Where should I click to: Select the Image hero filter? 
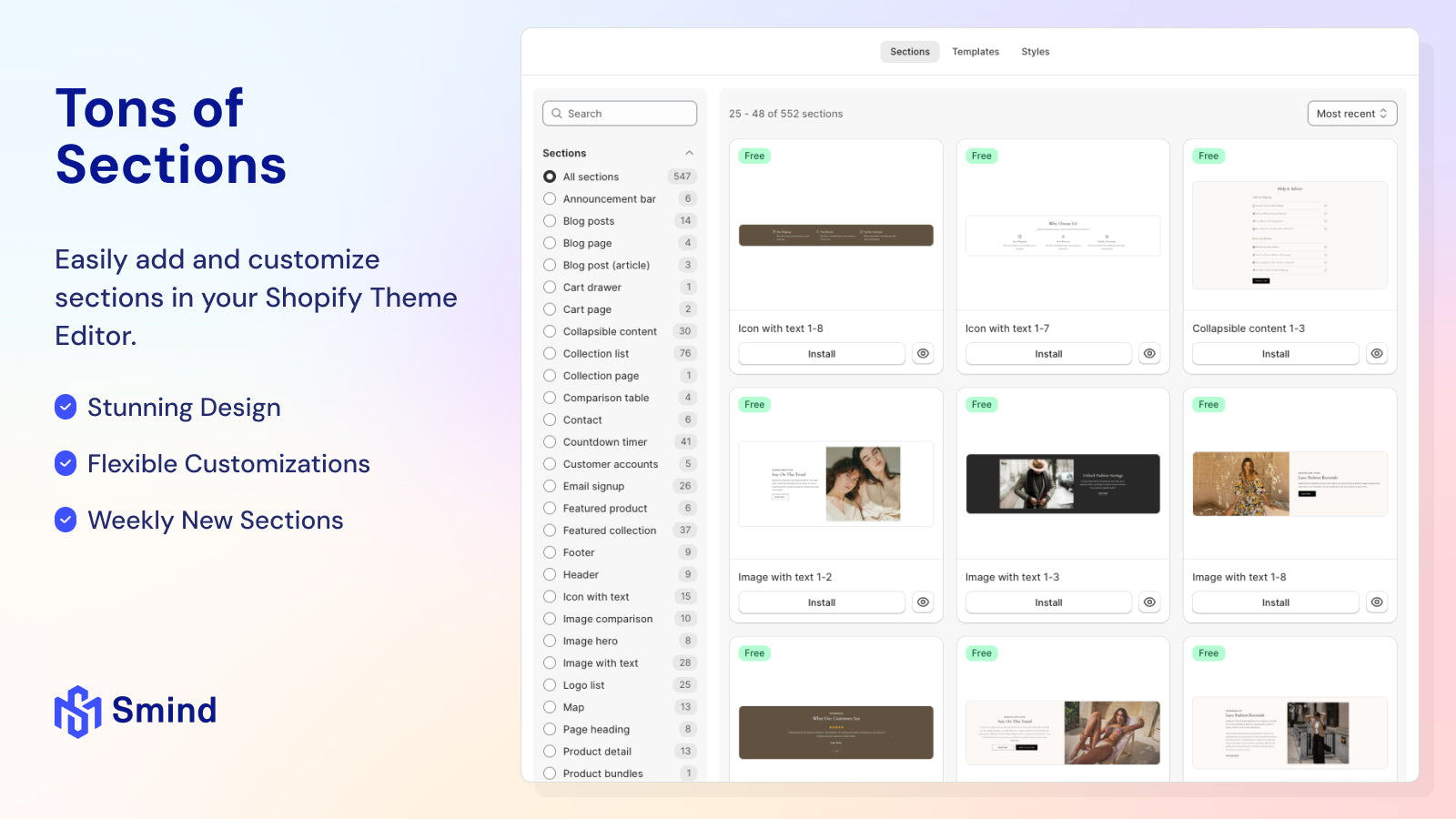click(550, 641)
